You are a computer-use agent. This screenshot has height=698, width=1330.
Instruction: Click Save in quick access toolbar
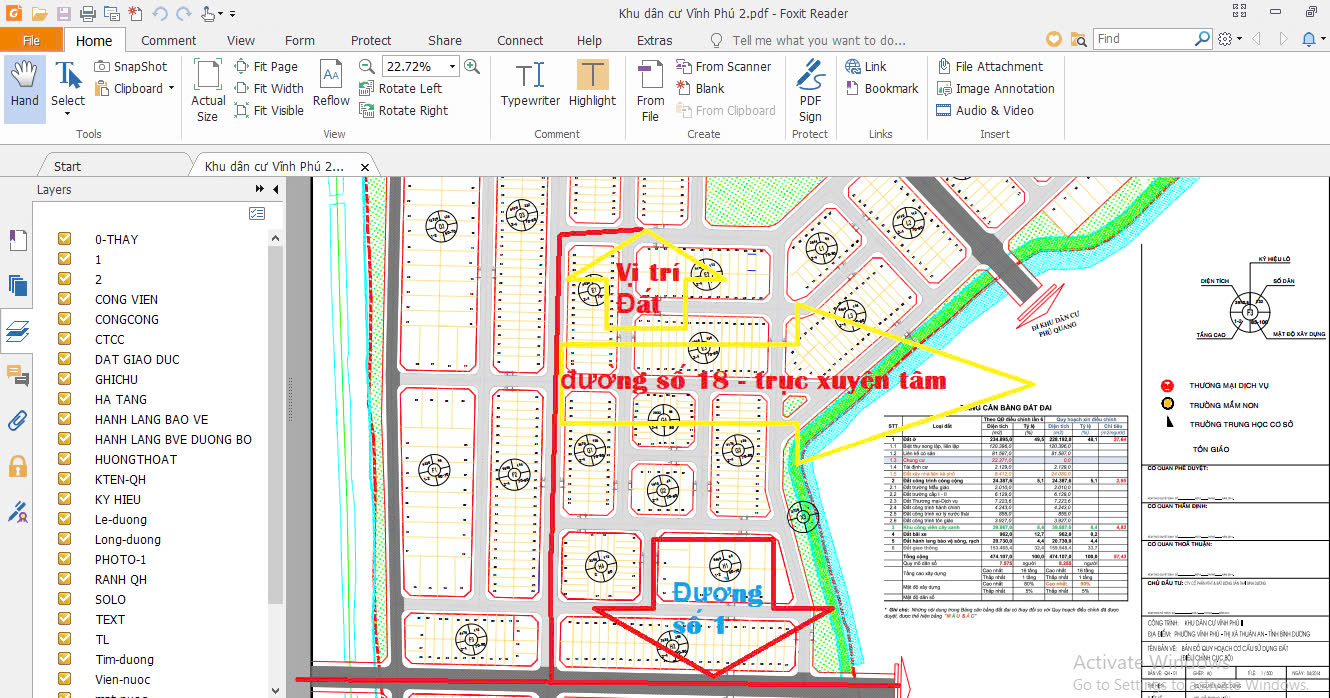63,13
